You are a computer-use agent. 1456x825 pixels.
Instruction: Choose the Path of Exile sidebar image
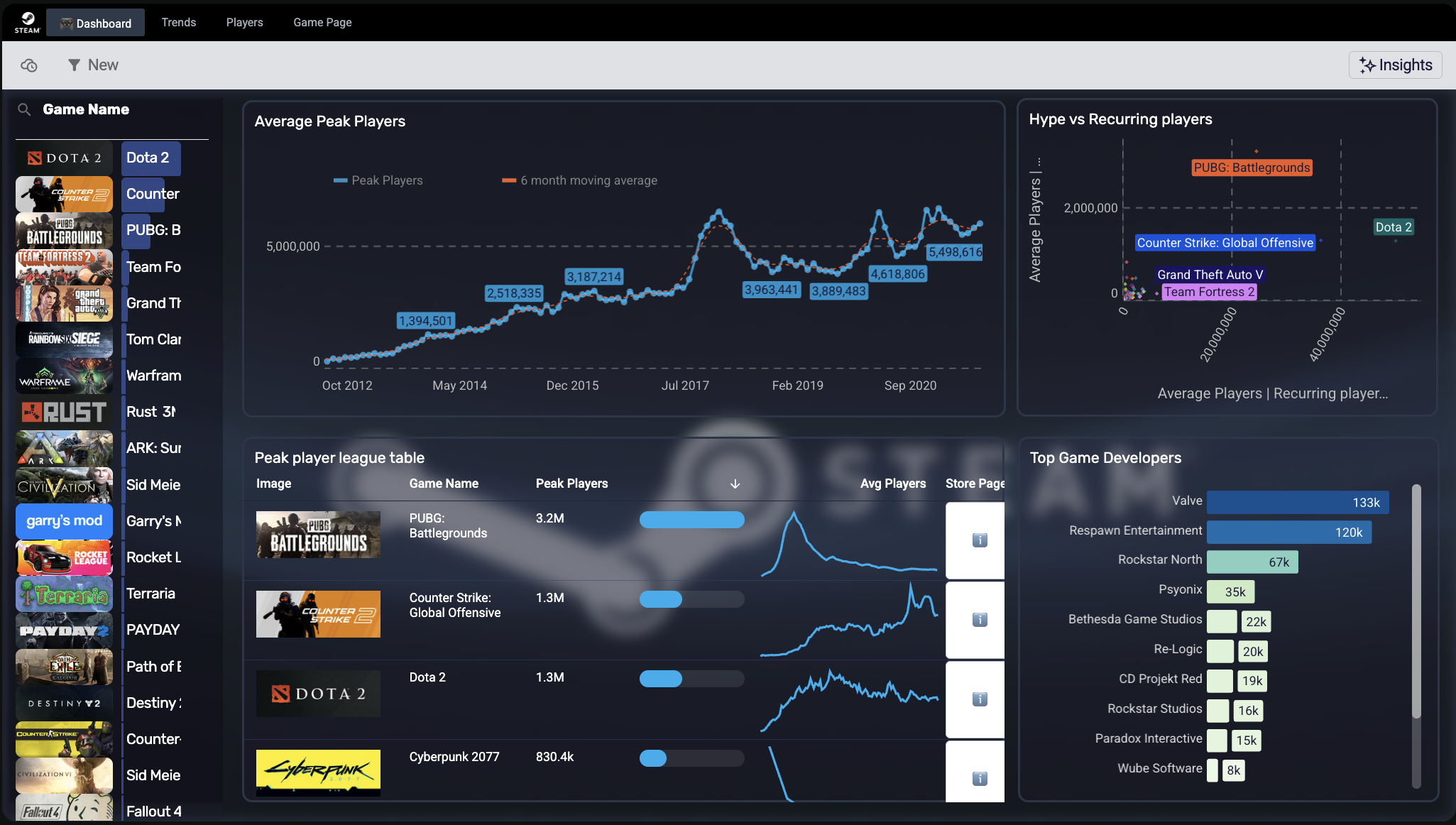point(64,667)
